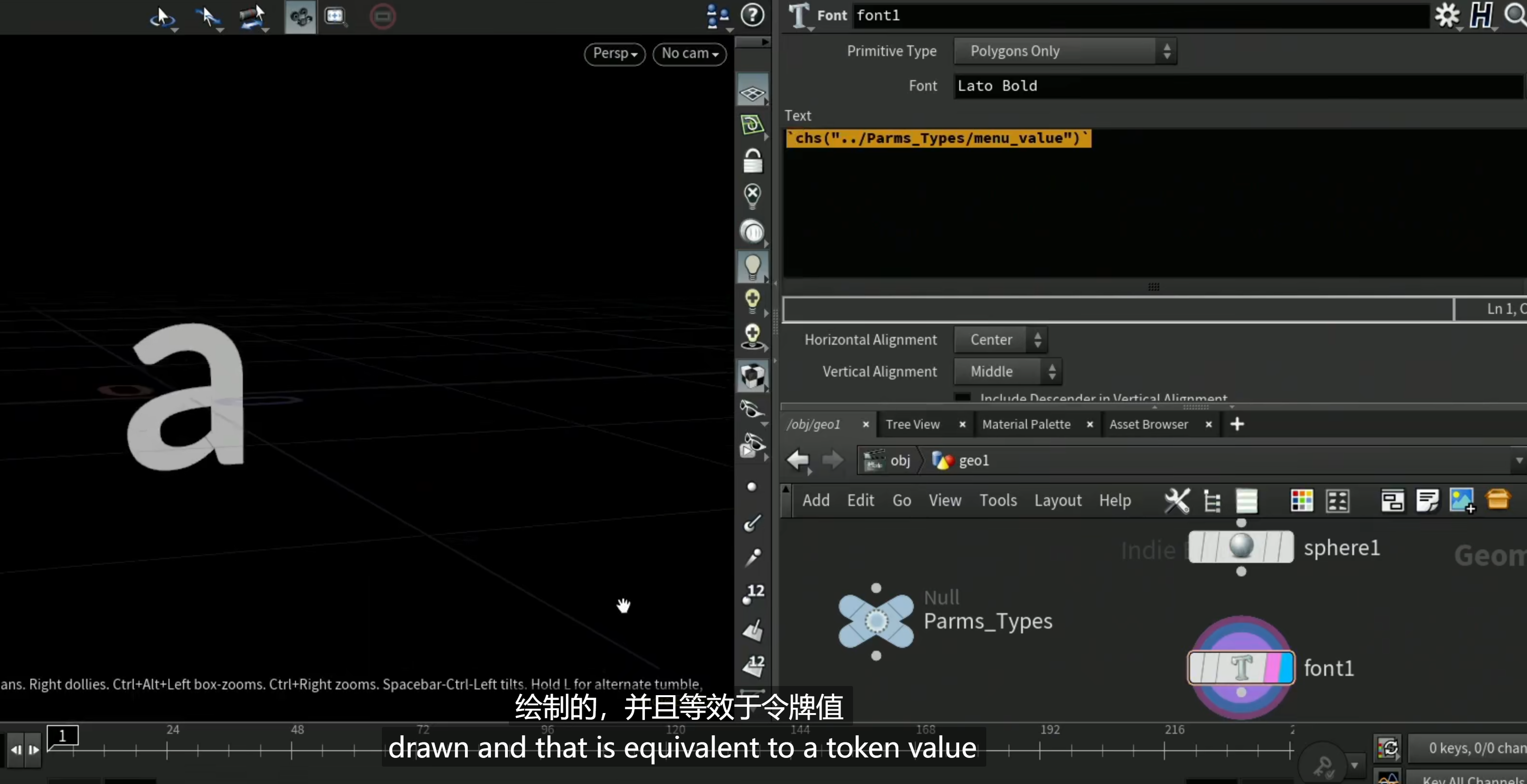
Task: Click the parameter spreadsheet list icon in network toolbar
Action: tap(1247, 501)
